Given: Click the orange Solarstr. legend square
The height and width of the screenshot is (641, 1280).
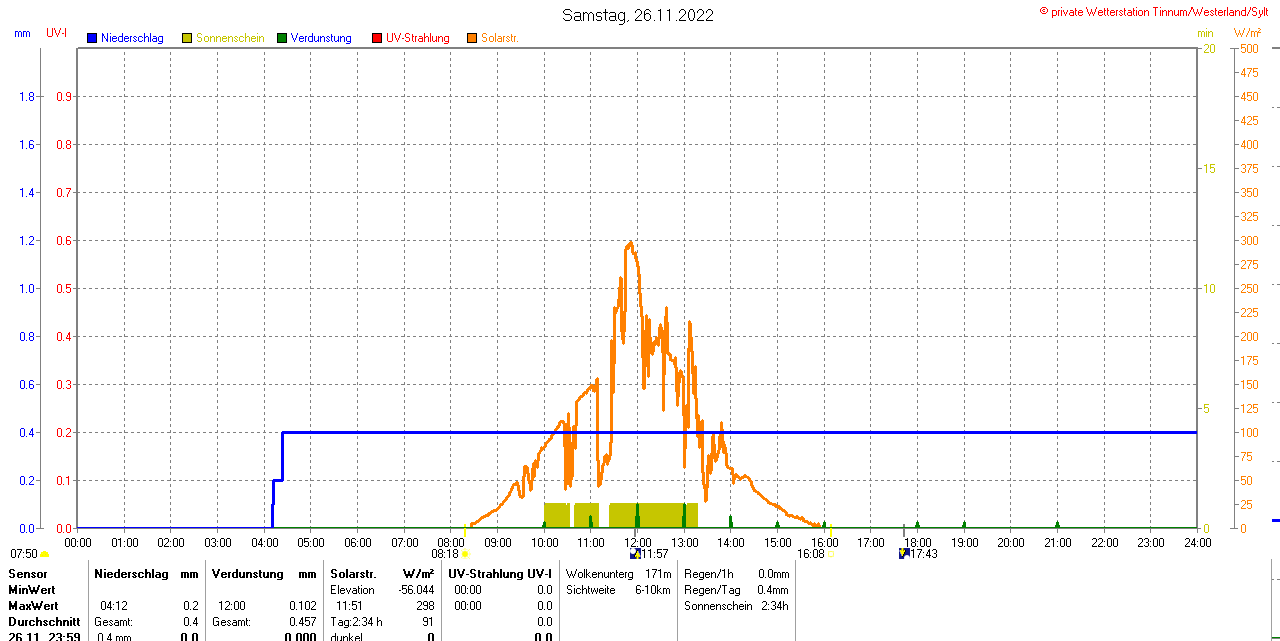Looking at the screenshot, I should pyautogui.click(x=471, y=38).
